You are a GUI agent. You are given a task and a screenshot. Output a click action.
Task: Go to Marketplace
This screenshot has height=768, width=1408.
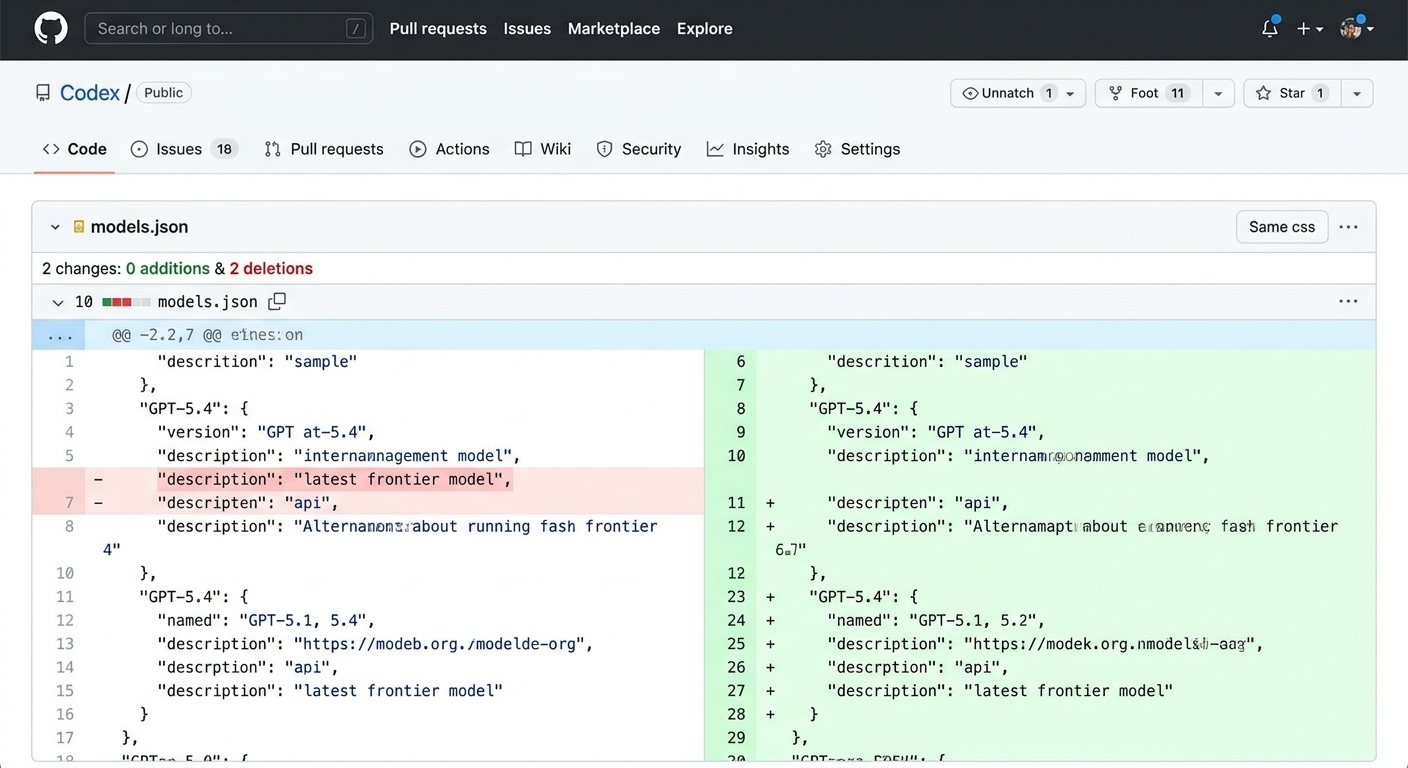pos(614,29)
